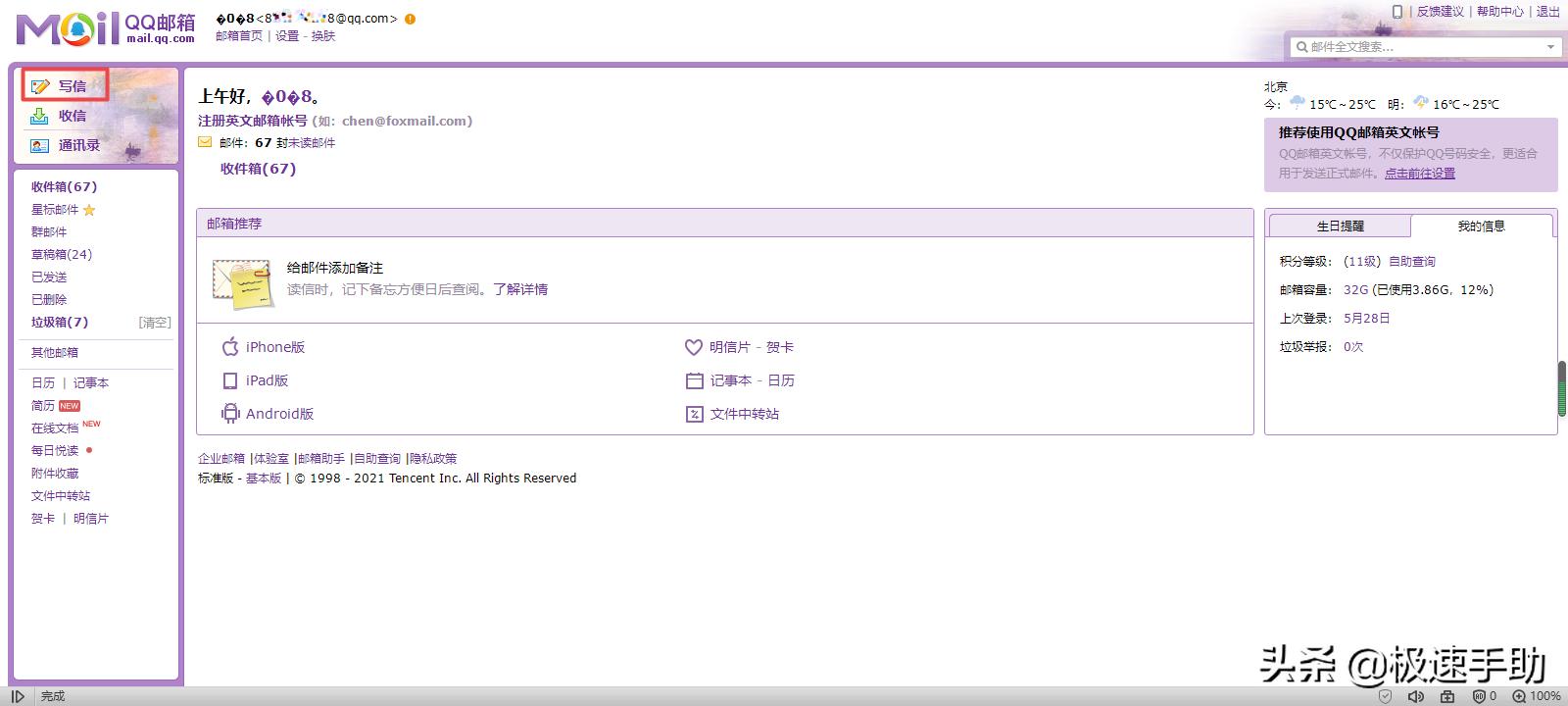Click the unread mail envelope icon
Image resolution: width=1568 pixels, height=706 pixels.
[x=205, y=142]
